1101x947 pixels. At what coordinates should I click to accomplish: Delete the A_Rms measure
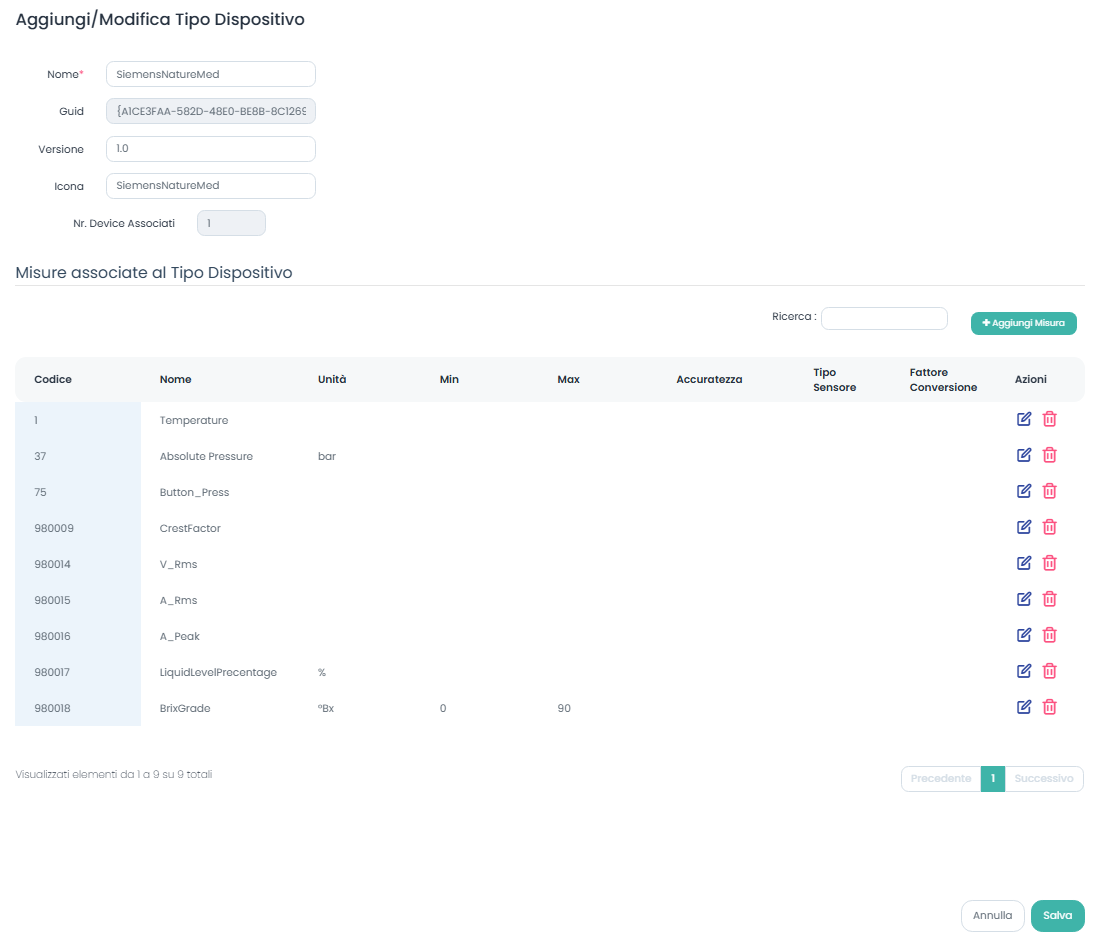[x=1049, y=599]
